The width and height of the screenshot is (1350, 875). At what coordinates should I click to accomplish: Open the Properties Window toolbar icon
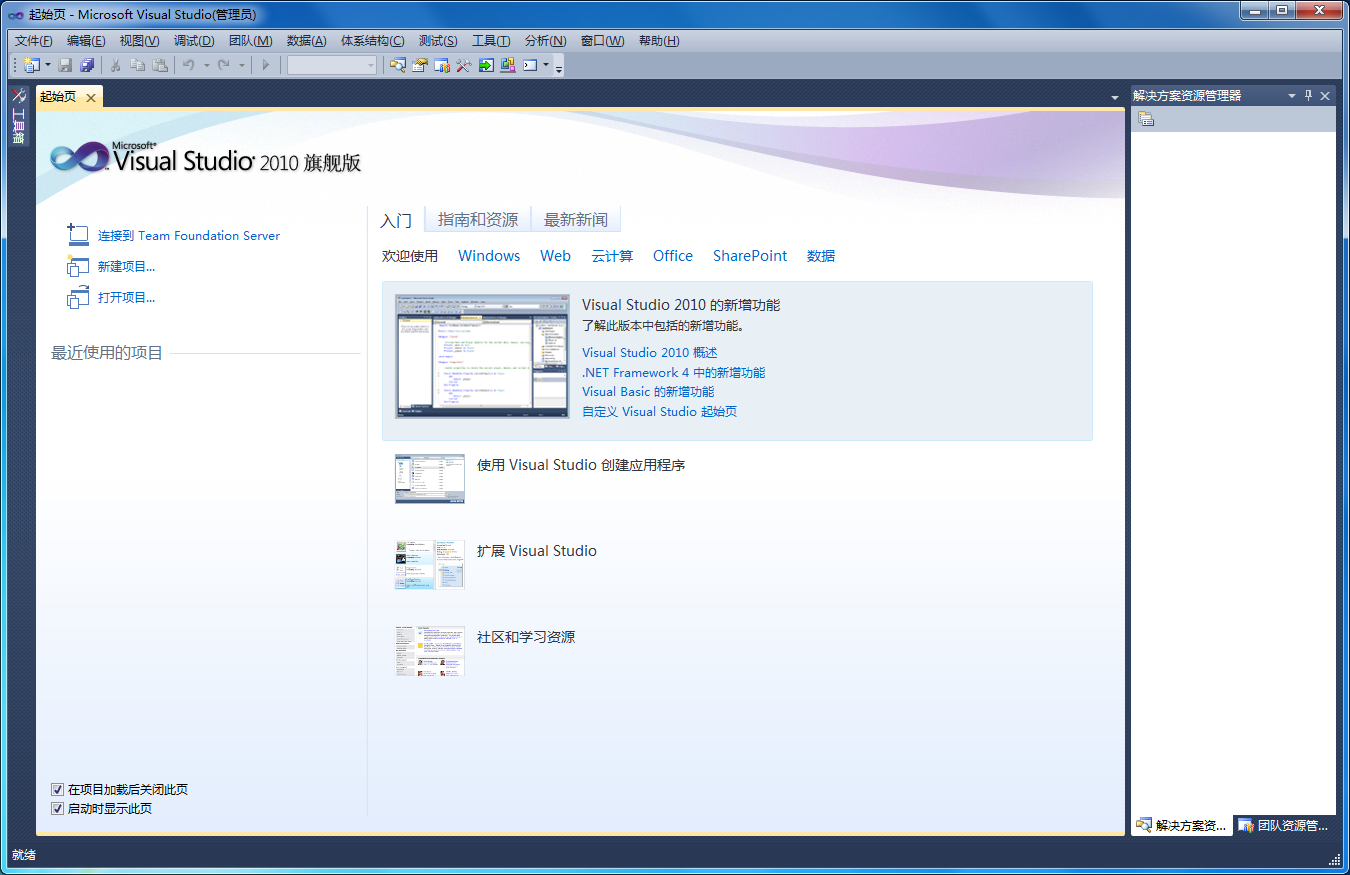(419, 65)
